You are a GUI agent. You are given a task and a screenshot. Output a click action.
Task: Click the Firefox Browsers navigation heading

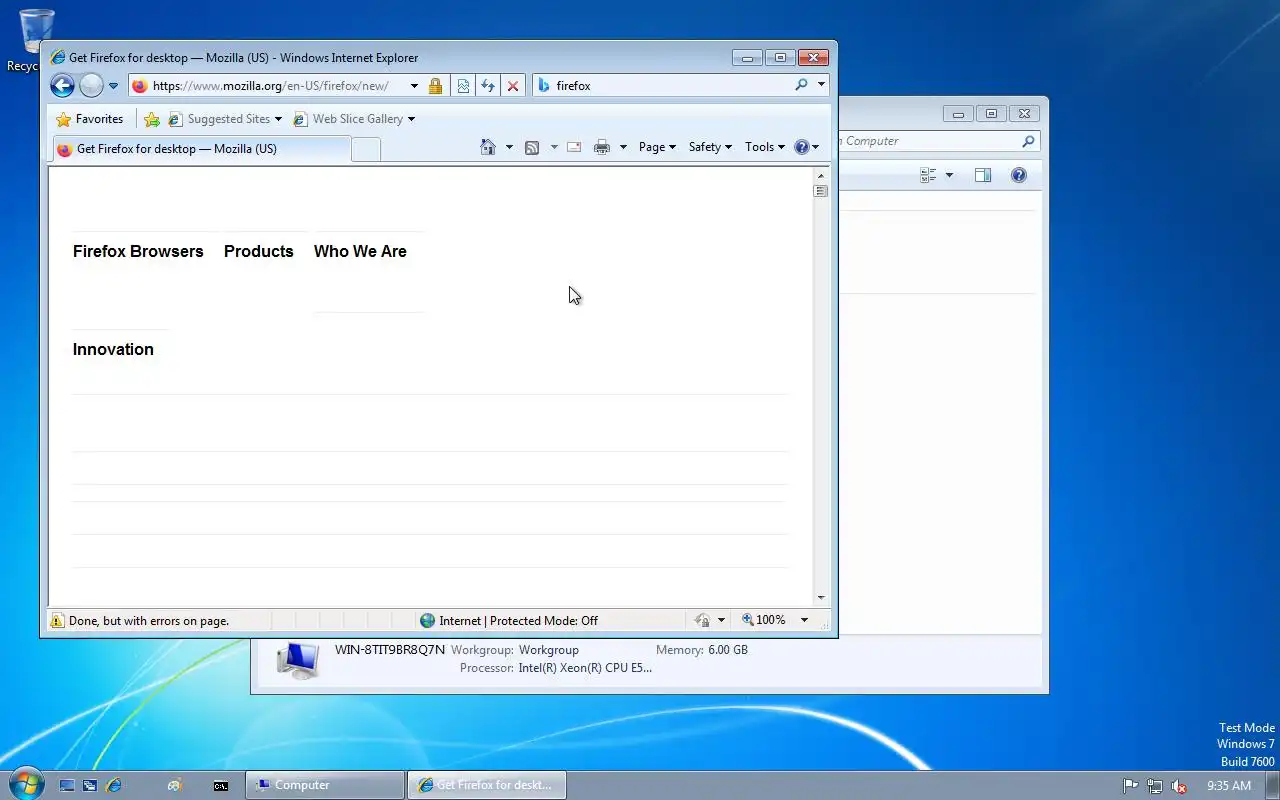point(138,252)
